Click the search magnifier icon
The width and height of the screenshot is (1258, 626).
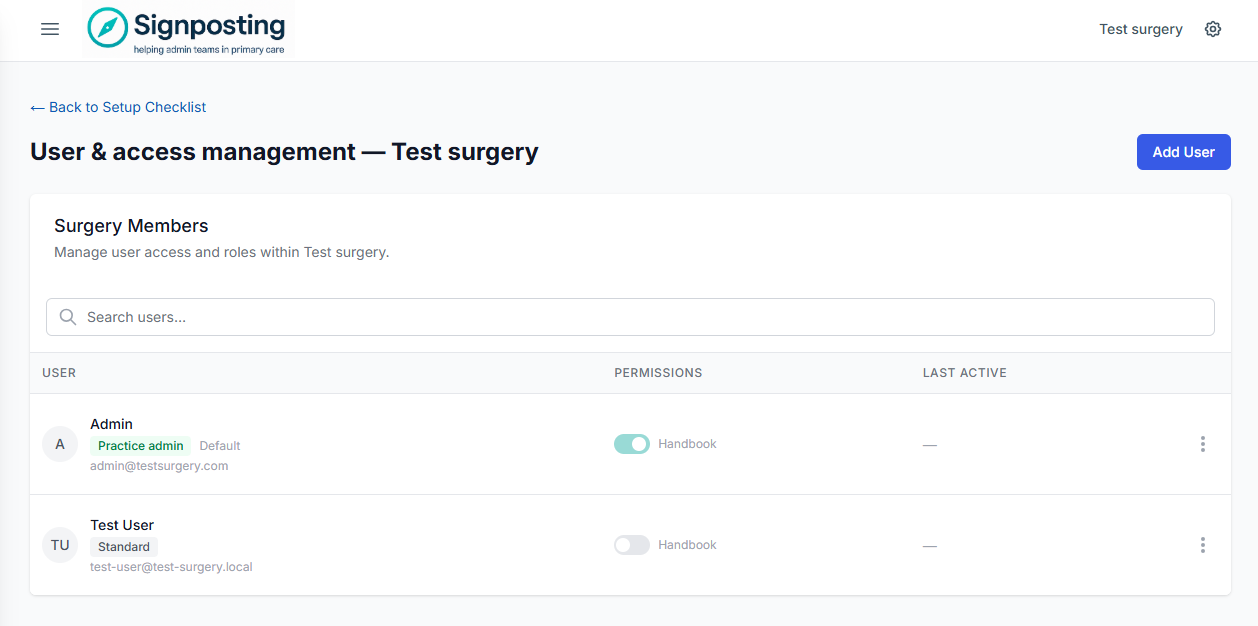tap(67, 317)
